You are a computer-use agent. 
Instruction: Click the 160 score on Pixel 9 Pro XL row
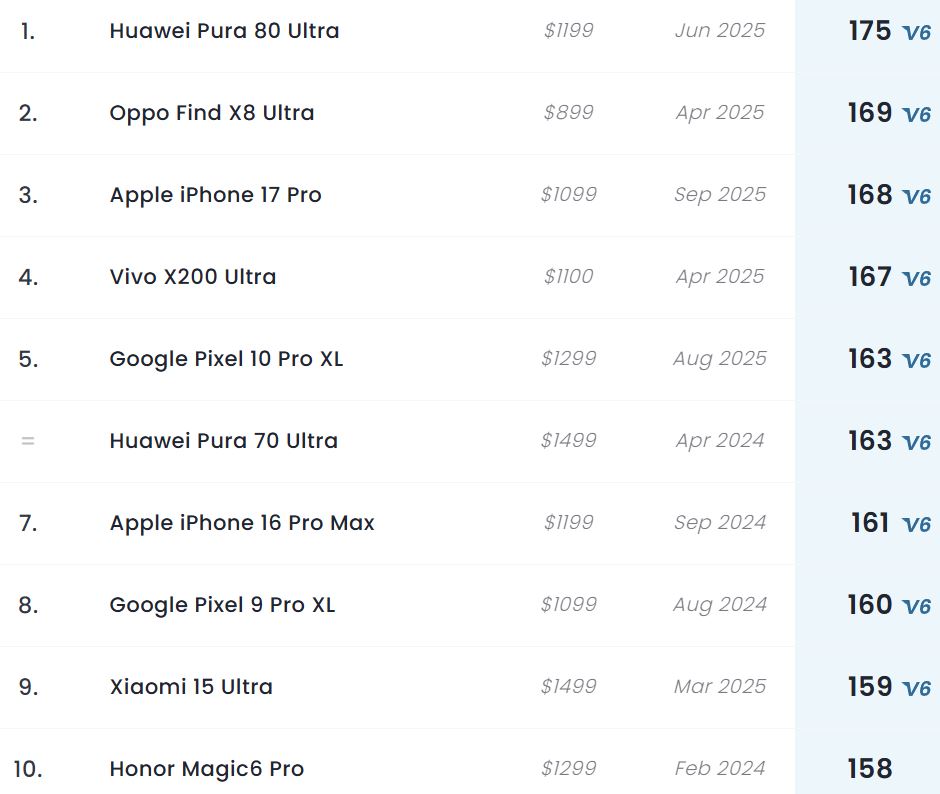869,604
